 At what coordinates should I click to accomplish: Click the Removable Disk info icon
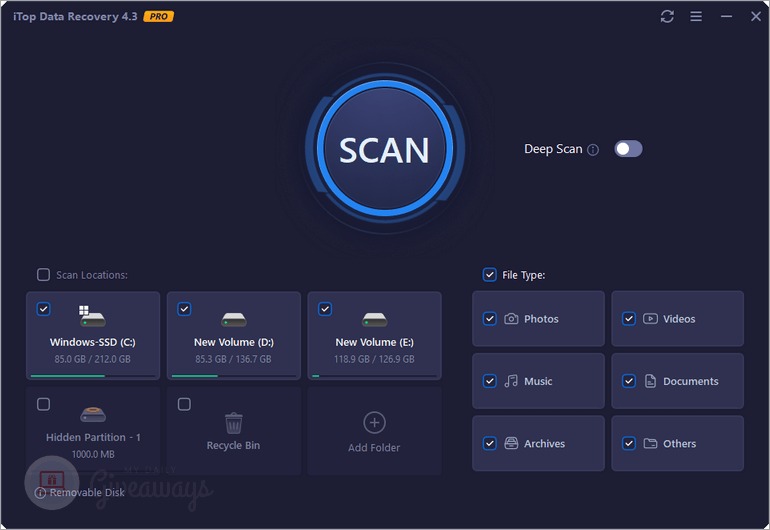pyautogui.click(x=41, y=493)
